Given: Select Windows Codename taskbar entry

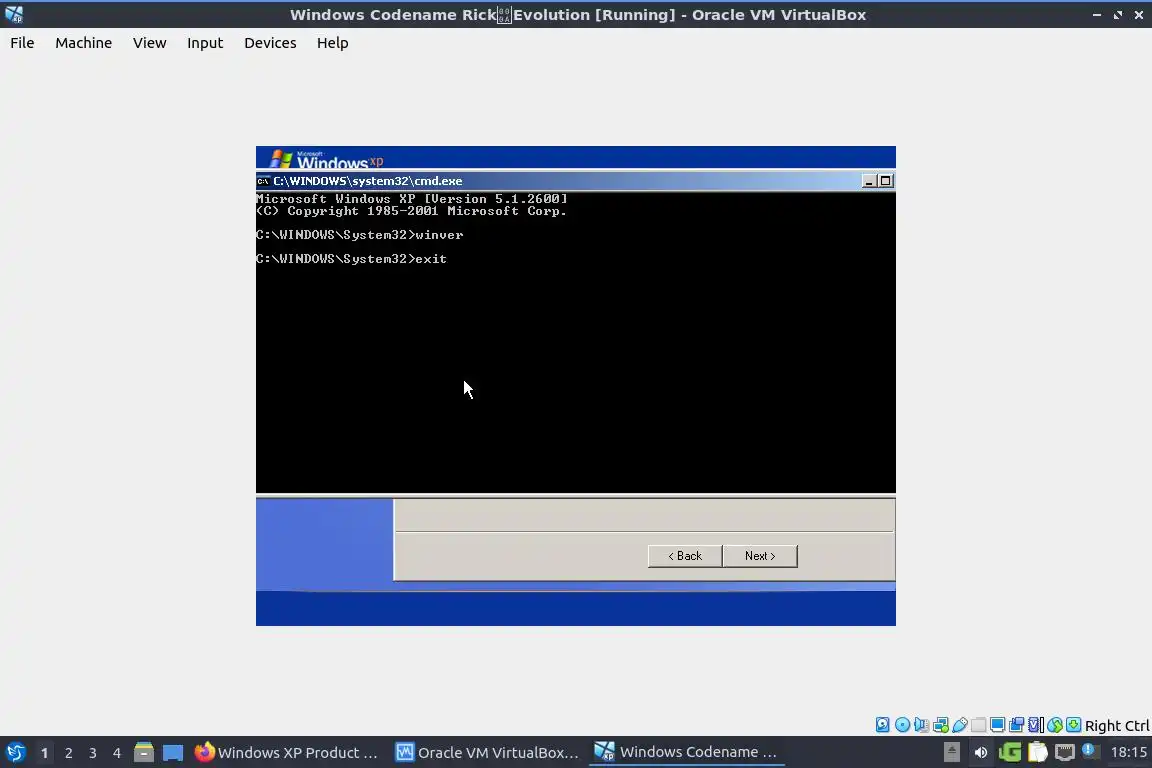Looking at the screenshot, I should [688, 753].
